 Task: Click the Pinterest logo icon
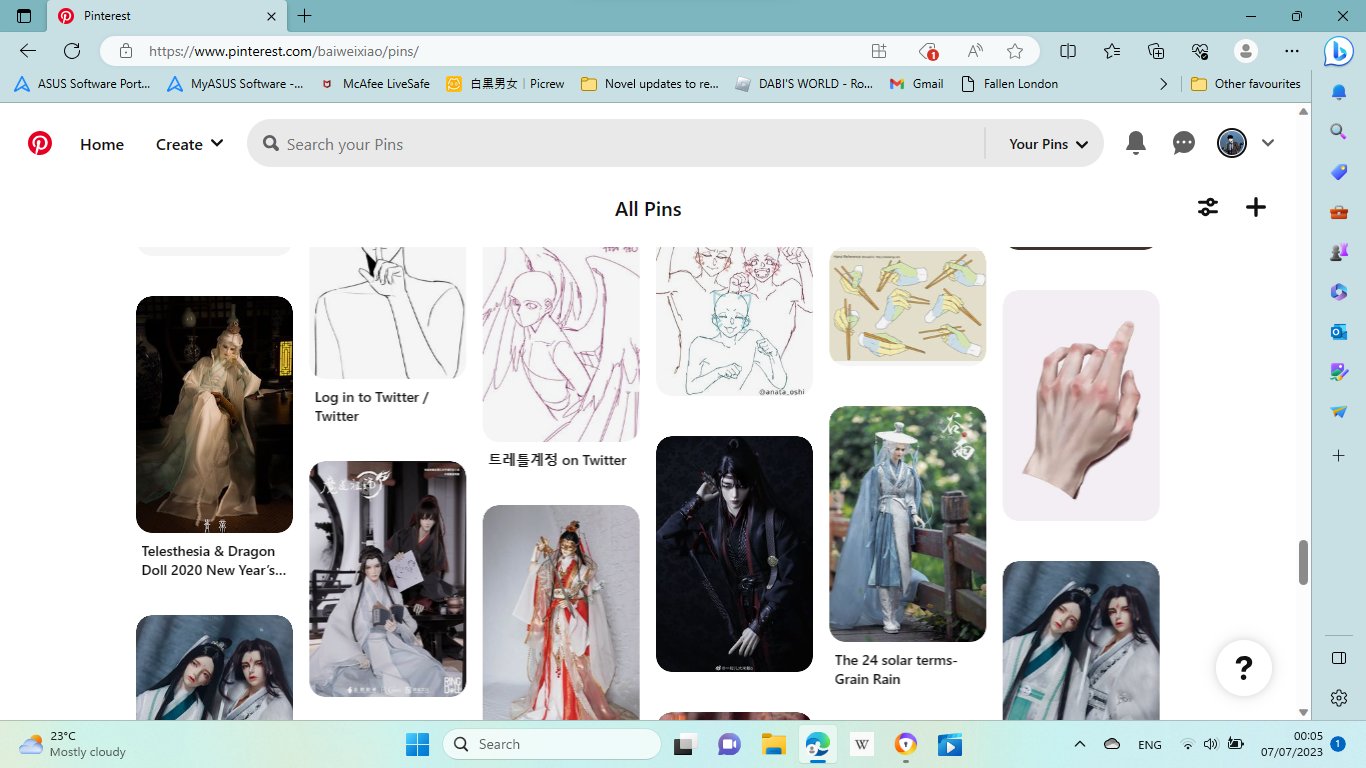(x=40, y=144)
